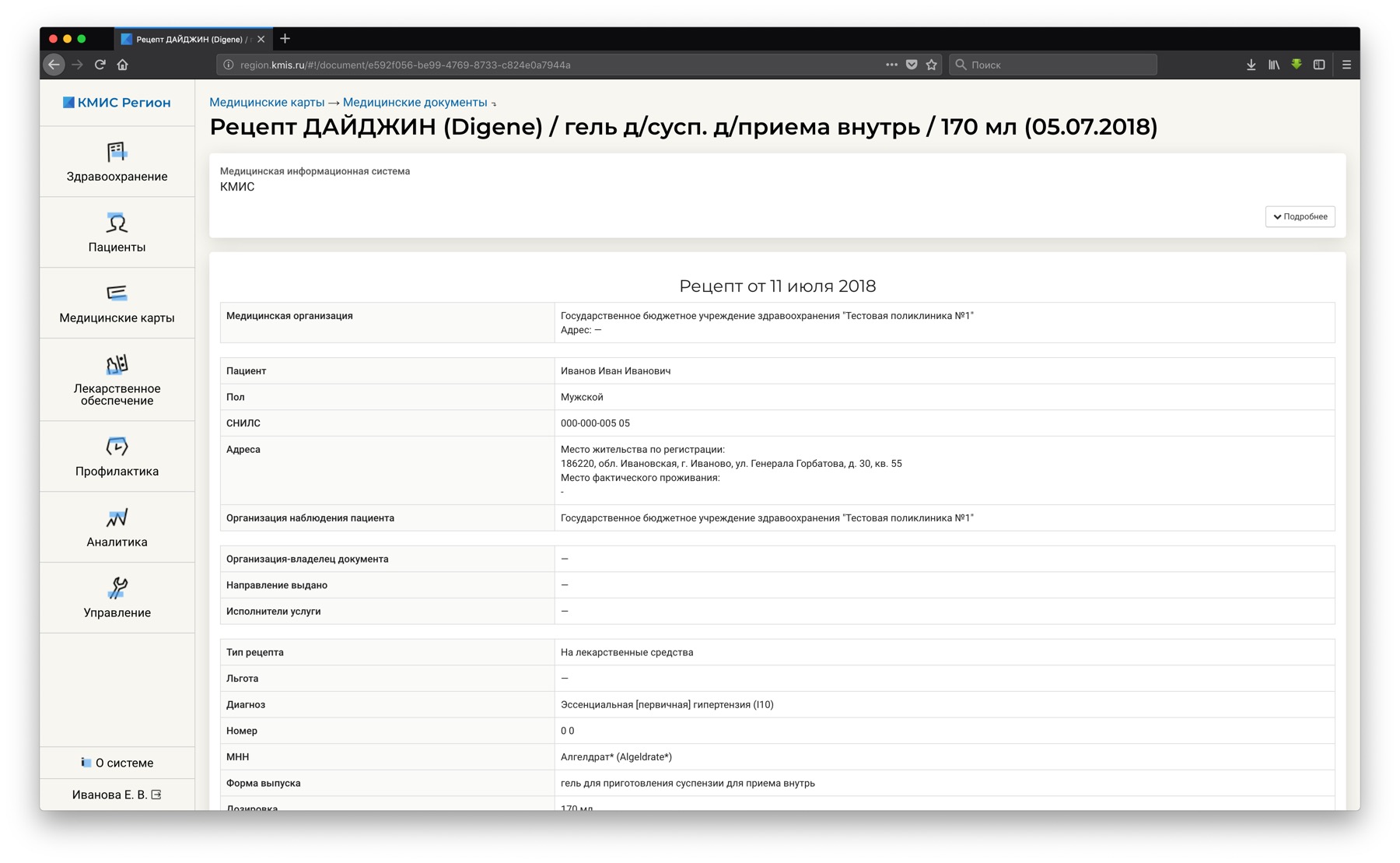Expand details with the Подробнее button

click(x=1300, y=216)
